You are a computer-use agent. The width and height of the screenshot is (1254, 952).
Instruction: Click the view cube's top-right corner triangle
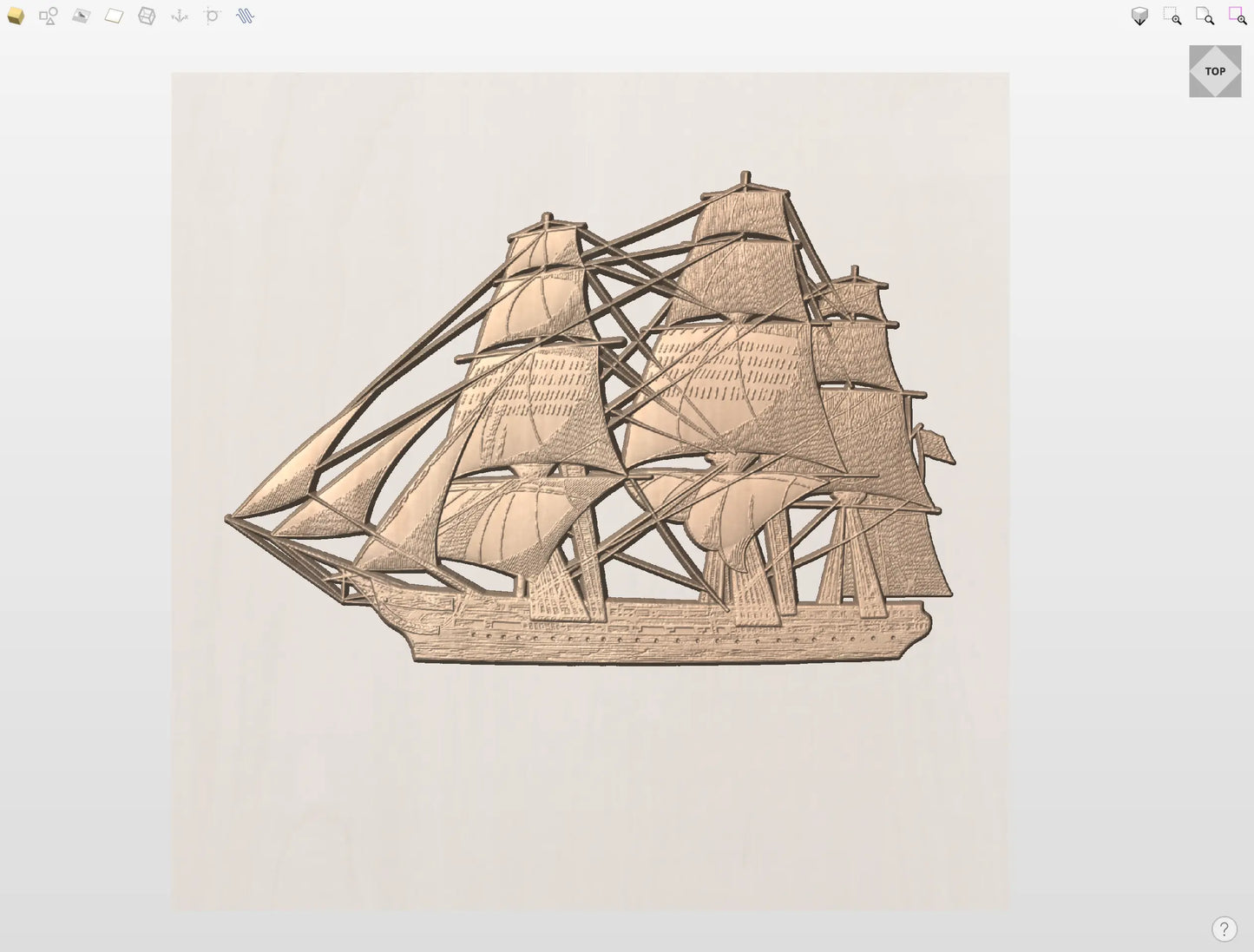click(1235, 52)
